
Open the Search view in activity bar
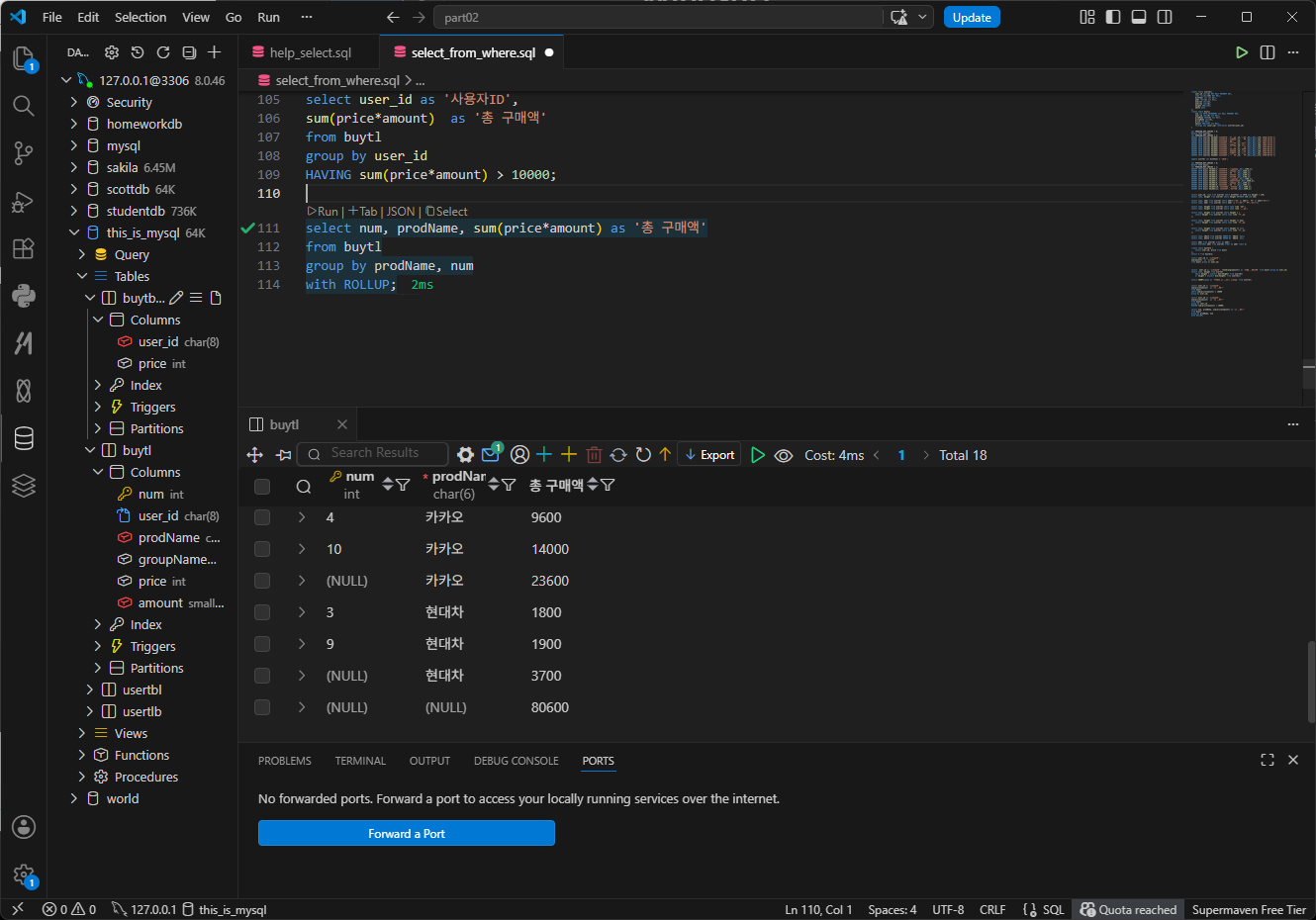click(x=24, y=106)
